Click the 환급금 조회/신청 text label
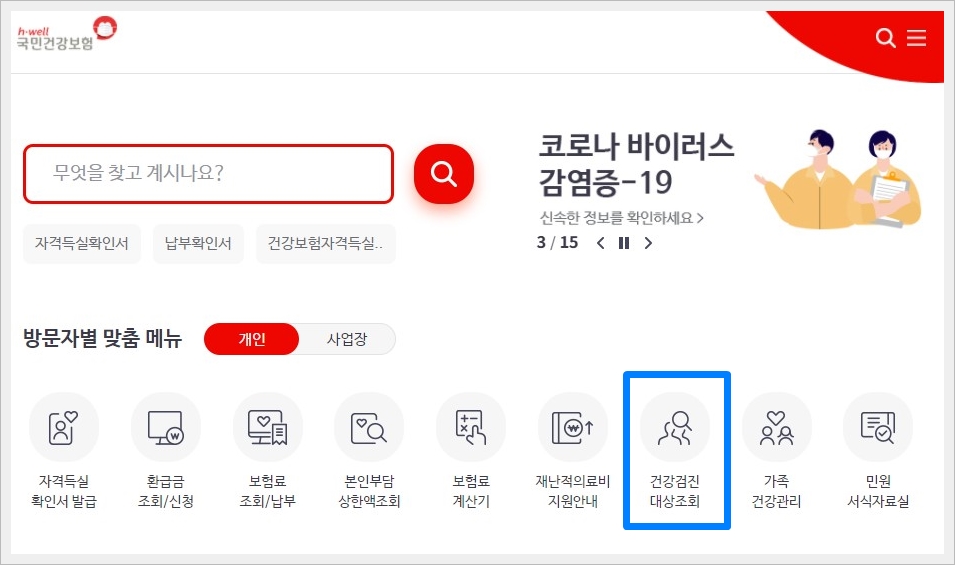This screenshot has width=955, height=565. pos(166,491)
